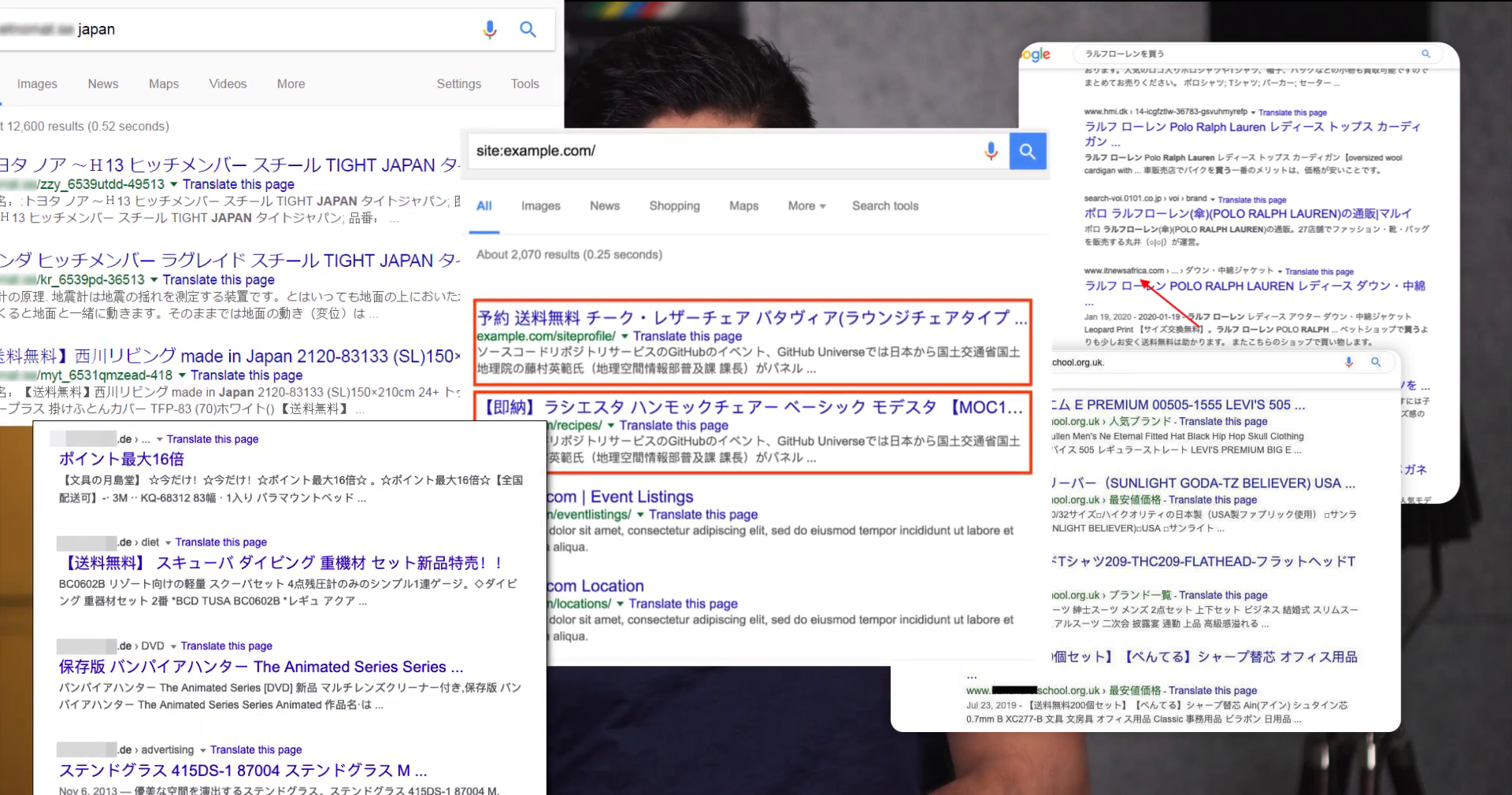The width and height of the screenshot is (1512, 795).
Task: Open the 保存版 バンパイアハンター The Animated Series result
Action: pos(261,667)
